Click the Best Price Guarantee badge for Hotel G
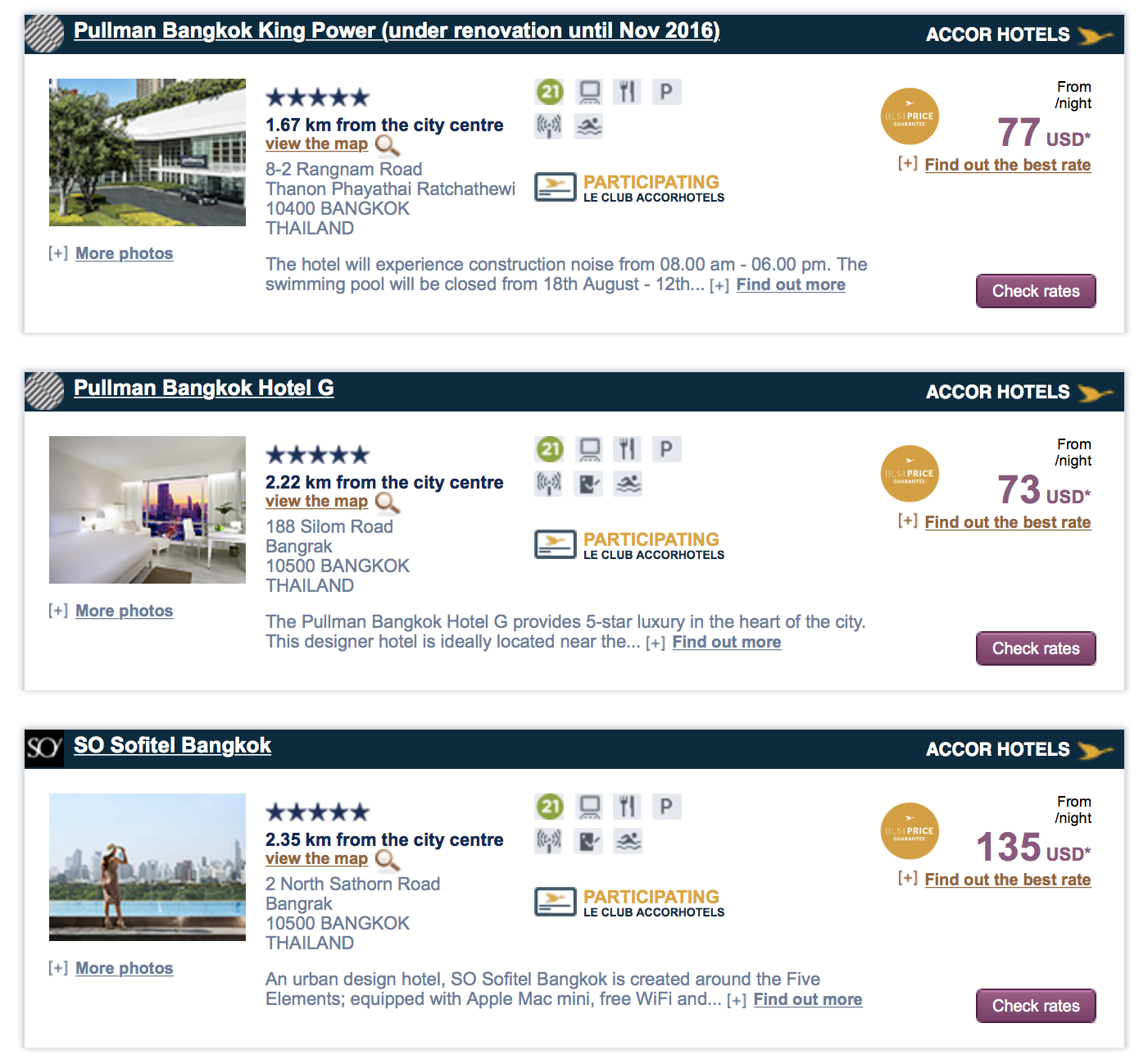Image resolution: width=1139 pixels, height=1064 pixels. click(x=910, y=474)
